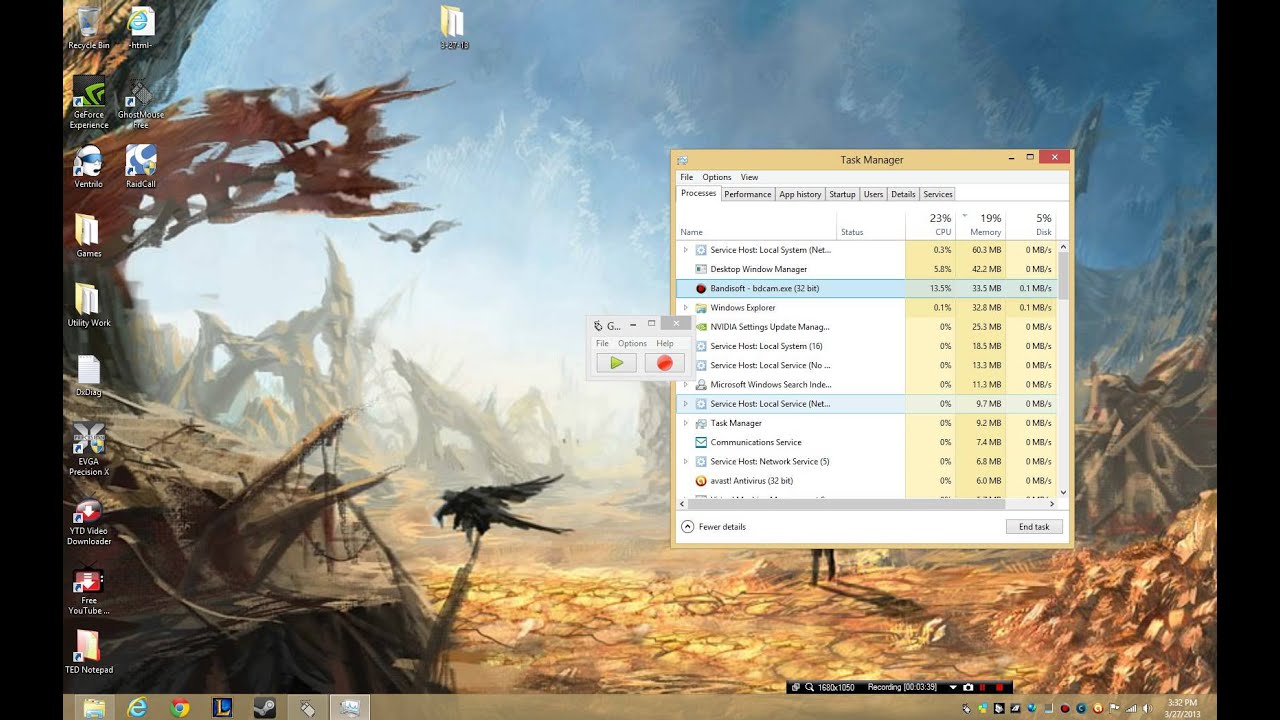Sort processes by Memory column header

click(981, 224)
